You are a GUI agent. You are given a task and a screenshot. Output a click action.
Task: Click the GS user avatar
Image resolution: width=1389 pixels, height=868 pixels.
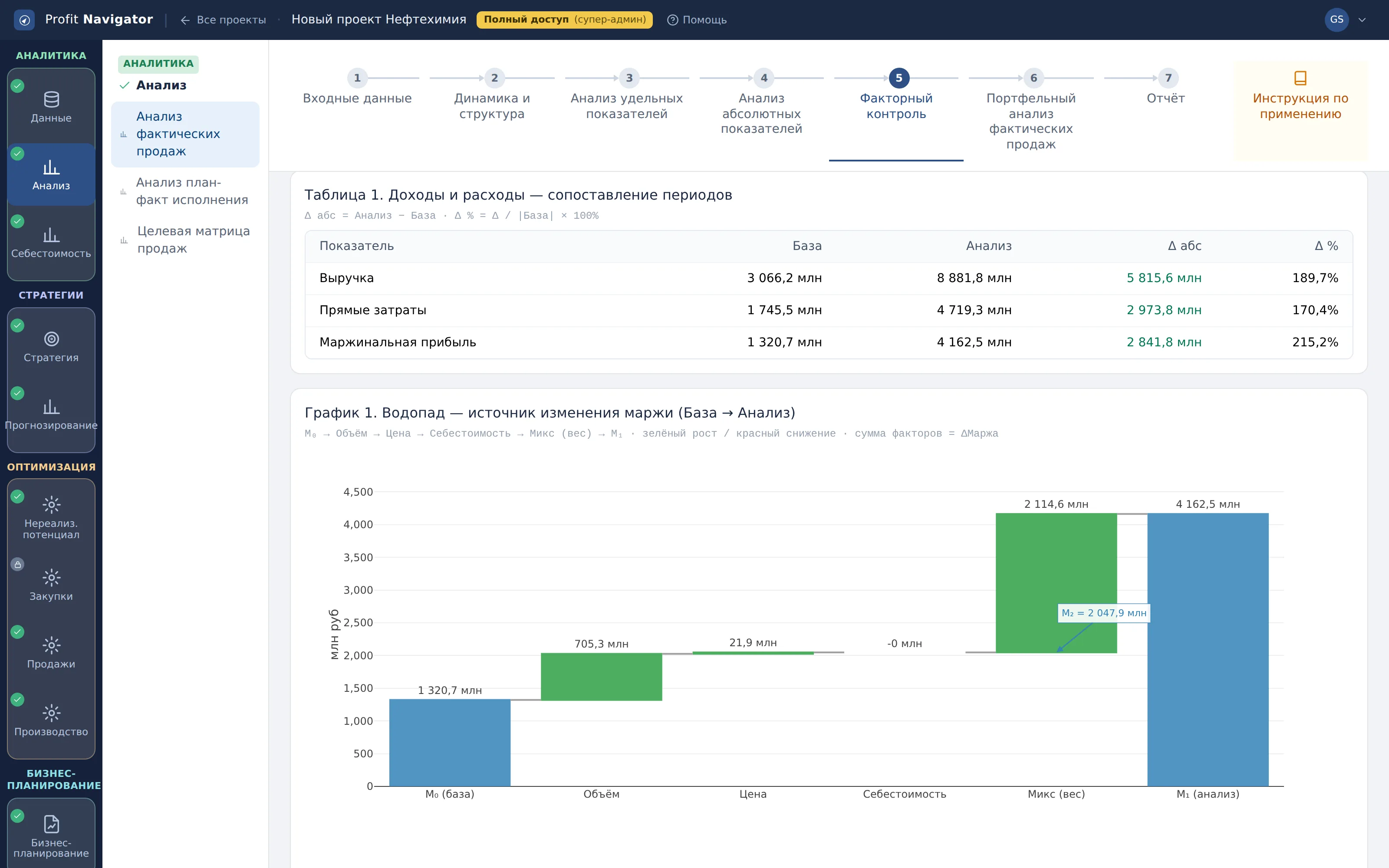(x=1336, y=20)
